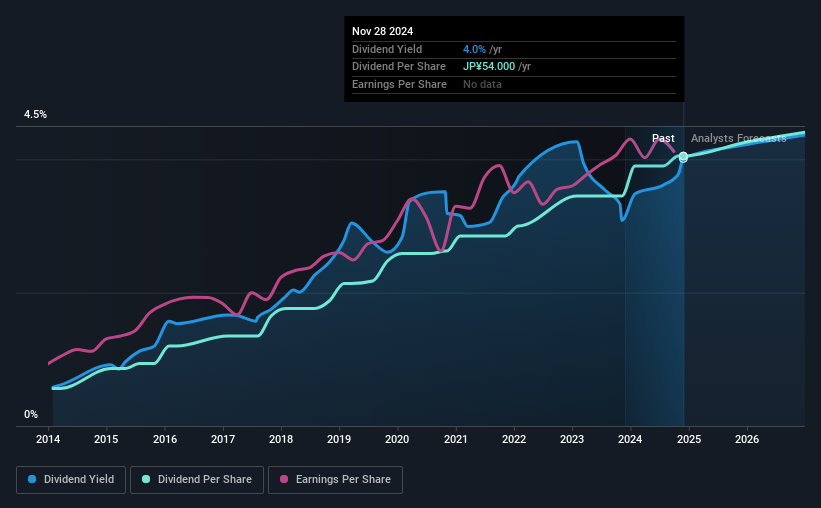Click the 2022 x-axis label
Image resolution: width=821 pixels, height=508 pixels.
pos(514,439)
